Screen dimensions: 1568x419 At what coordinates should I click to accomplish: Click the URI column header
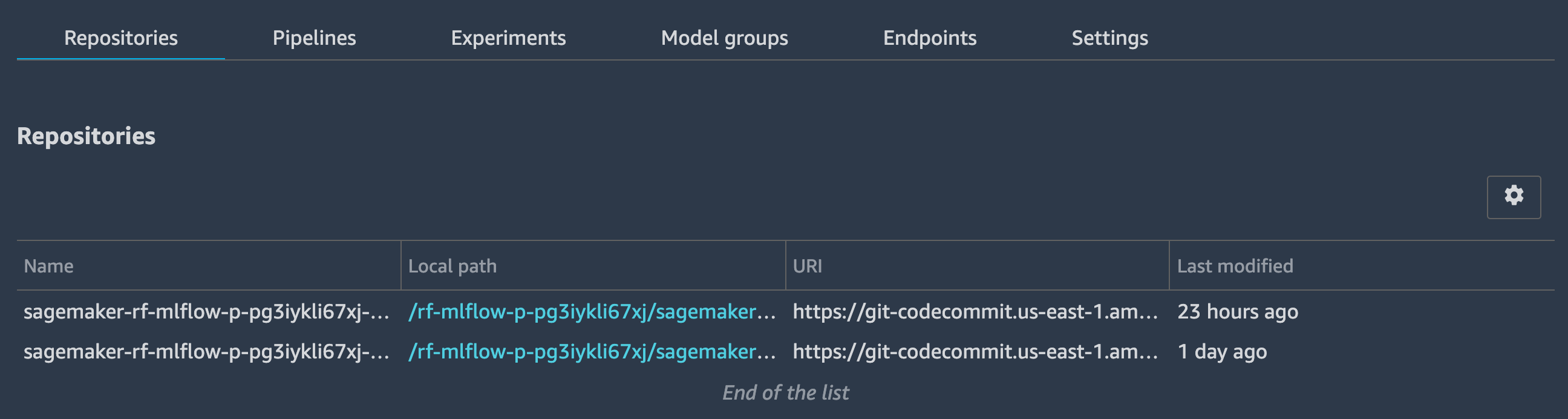pyautogui.click(x=807, y=266)
